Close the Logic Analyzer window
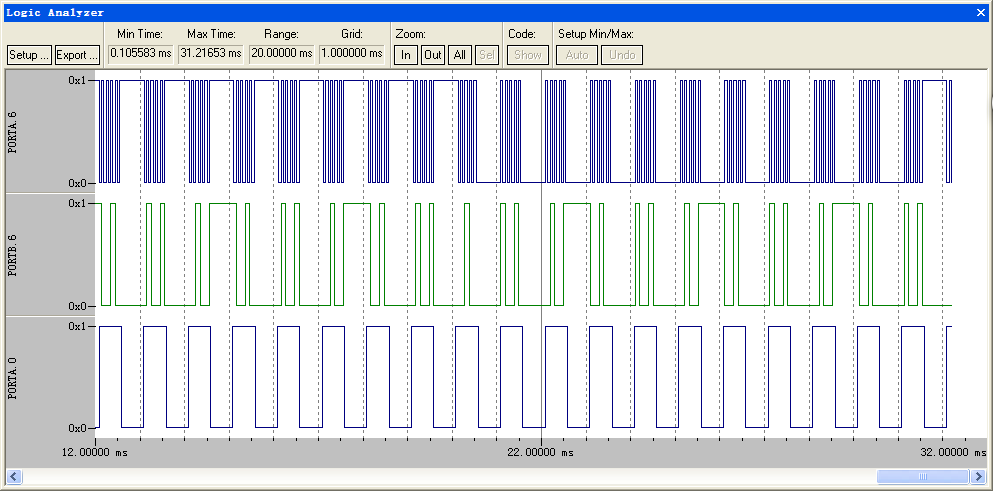Image resolution: width=993 pixels, height=491 pixels. [981, 13]
